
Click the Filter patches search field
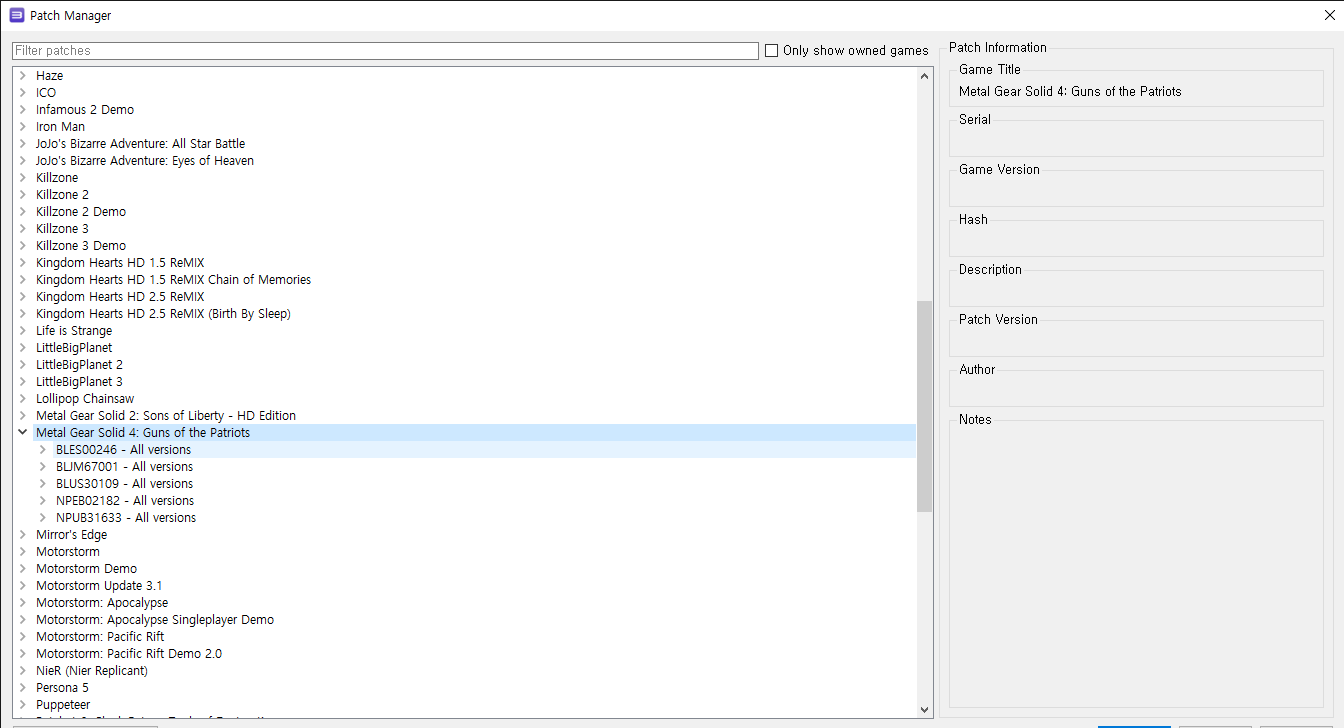pos(385,51)
